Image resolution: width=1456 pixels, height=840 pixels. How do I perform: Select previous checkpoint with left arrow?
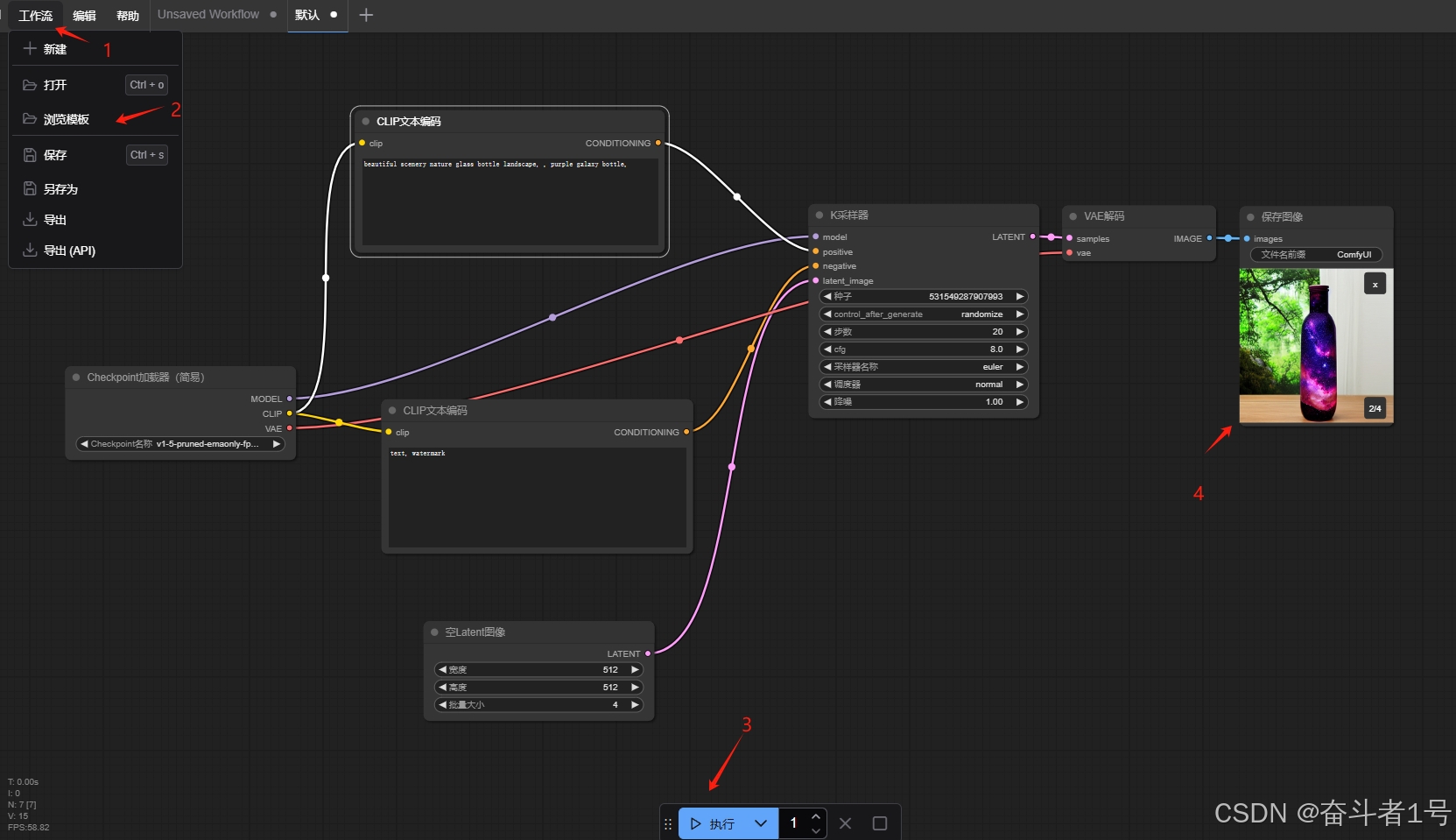84,444
